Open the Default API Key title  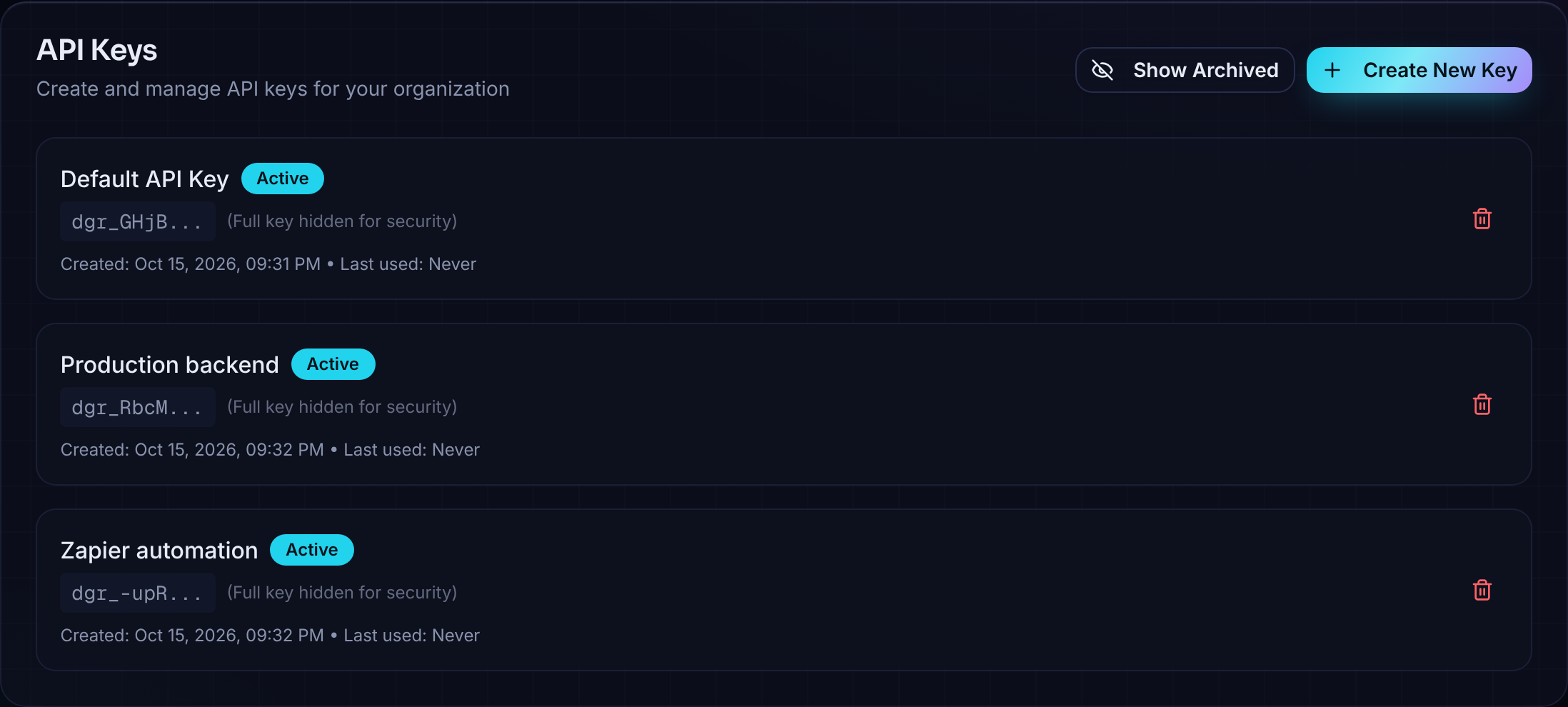[145, 179]
